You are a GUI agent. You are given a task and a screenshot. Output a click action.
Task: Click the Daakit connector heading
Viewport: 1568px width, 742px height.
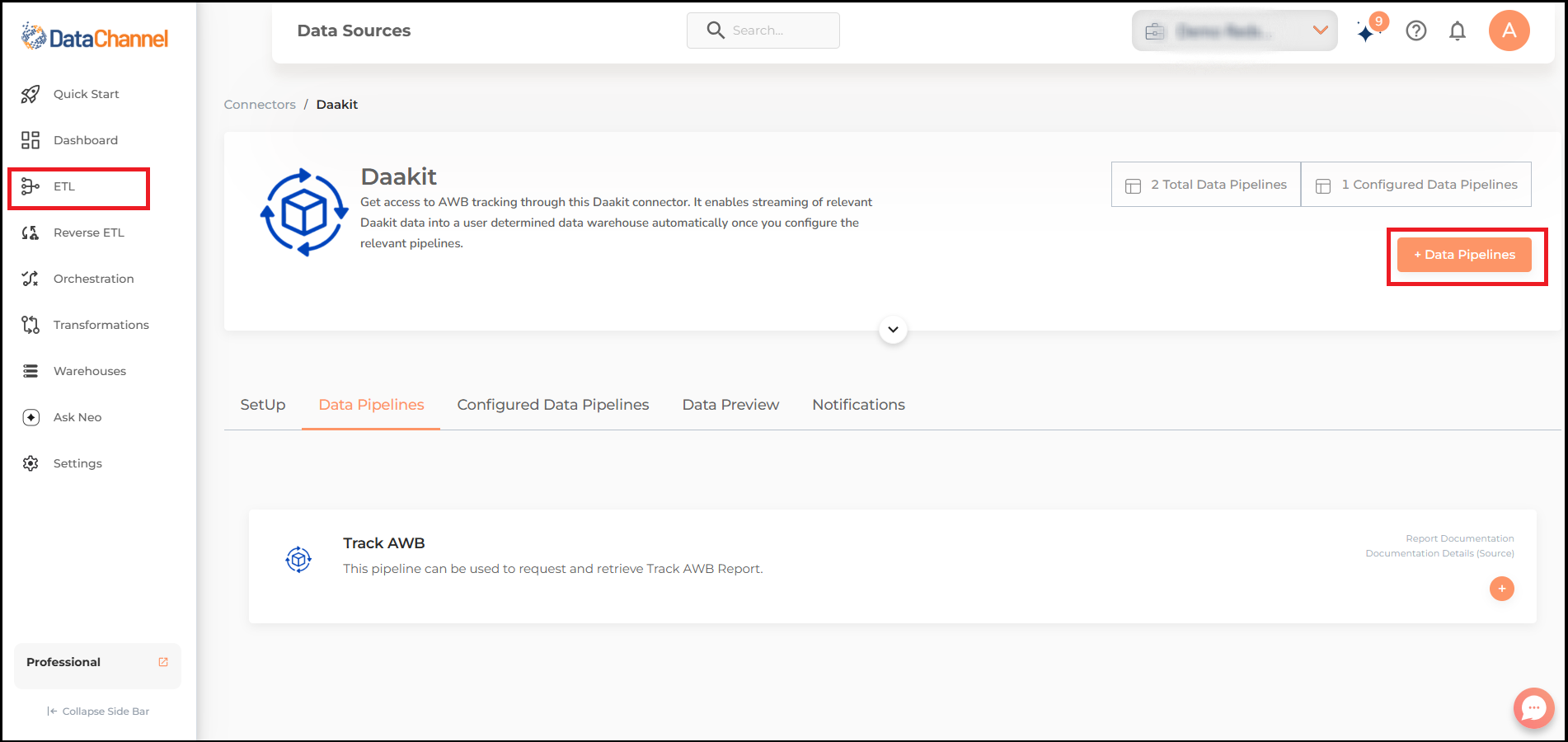click(x=399, y=176)
